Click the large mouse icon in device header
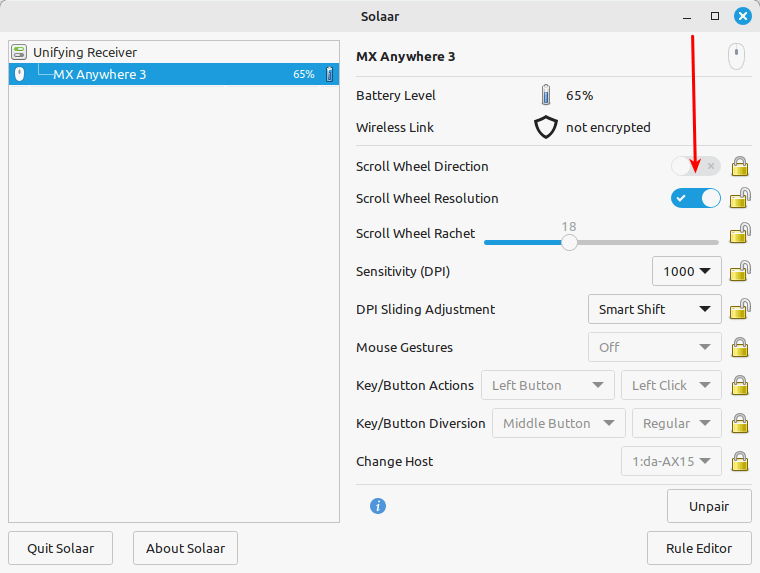The width and height of the screenshot is (760, 573). 736,56
